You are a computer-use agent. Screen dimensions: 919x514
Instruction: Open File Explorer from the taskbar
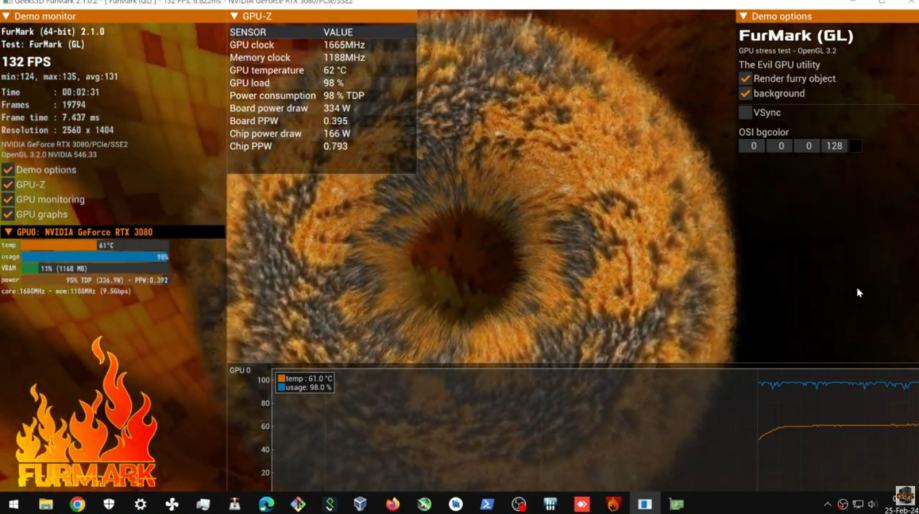(x=46, y=504)
